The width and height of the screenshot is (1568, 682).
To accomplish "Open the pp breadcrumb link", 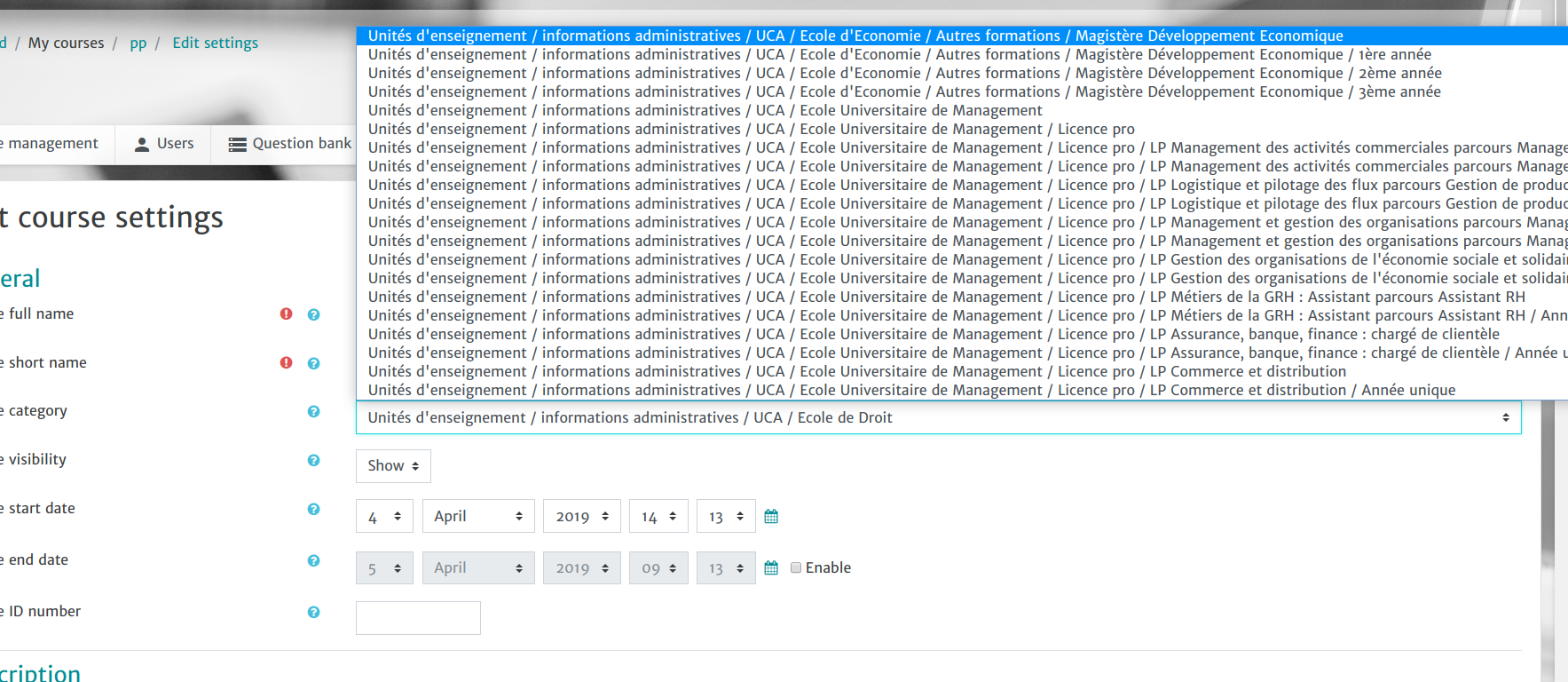I will coord(138,44).
